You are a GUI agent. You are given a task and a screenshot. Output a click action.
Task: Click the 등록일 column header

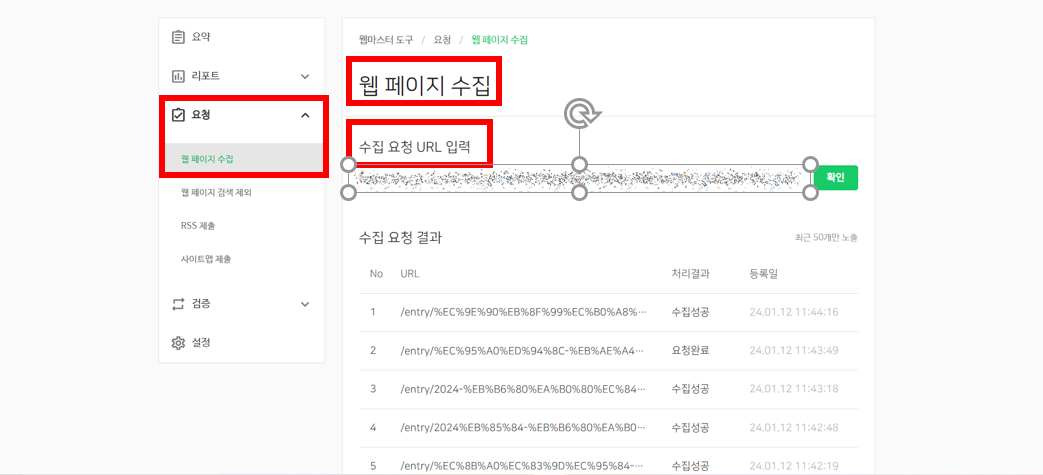pyautogui.click(x=762, y=274)
